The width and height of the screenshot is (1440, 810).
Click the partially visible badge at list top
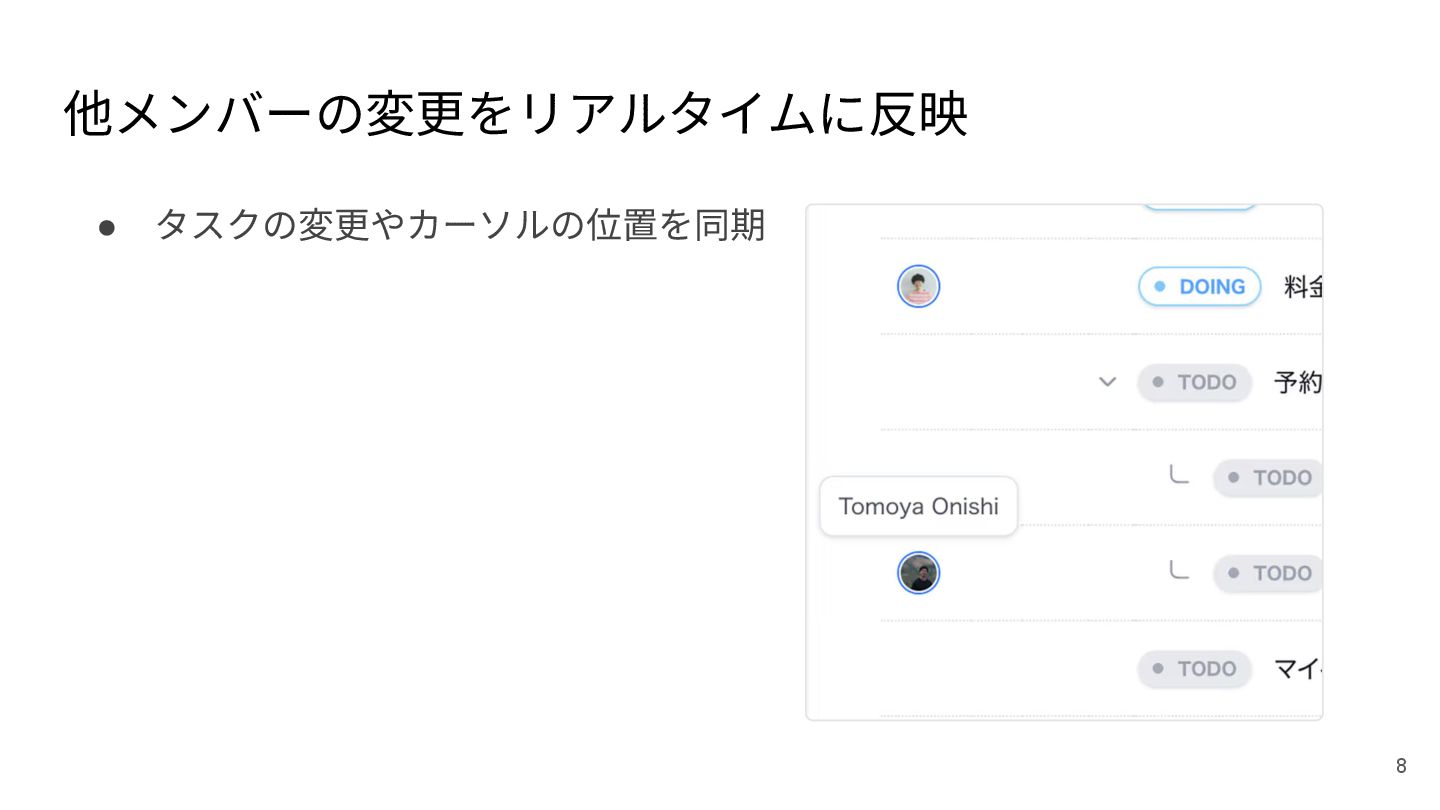tap(1199, 207)
